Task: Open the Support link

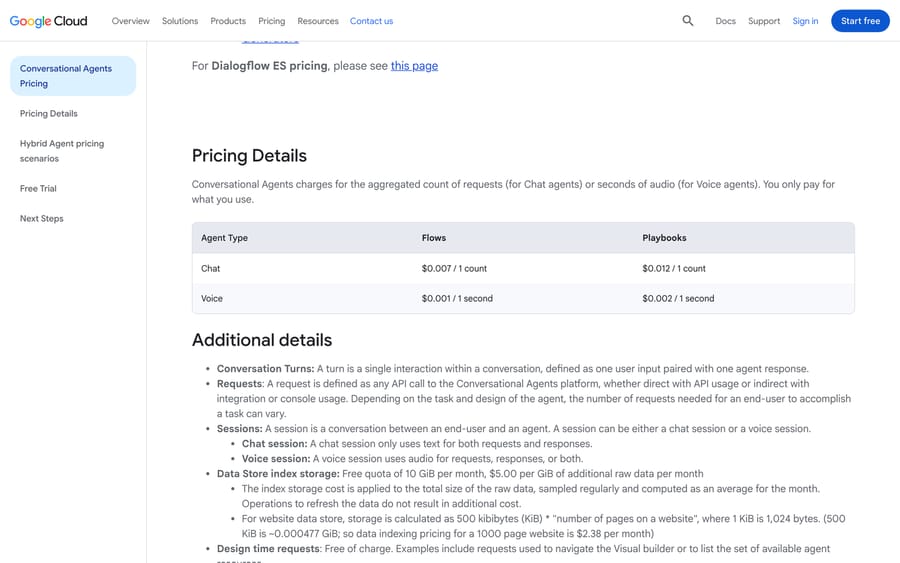Action: (764, 21)
